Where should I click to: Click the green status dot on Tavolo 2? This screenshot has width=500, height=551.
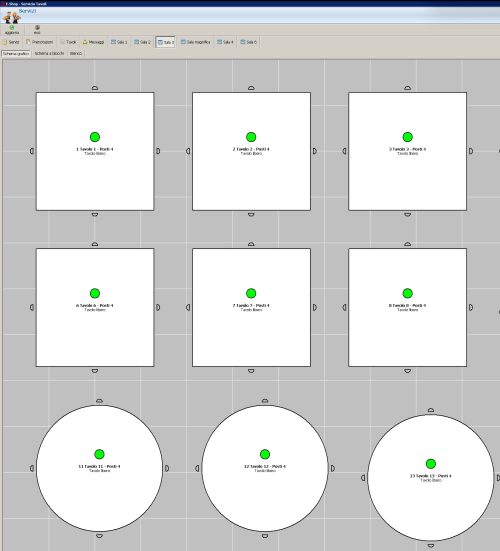[251, 137]
